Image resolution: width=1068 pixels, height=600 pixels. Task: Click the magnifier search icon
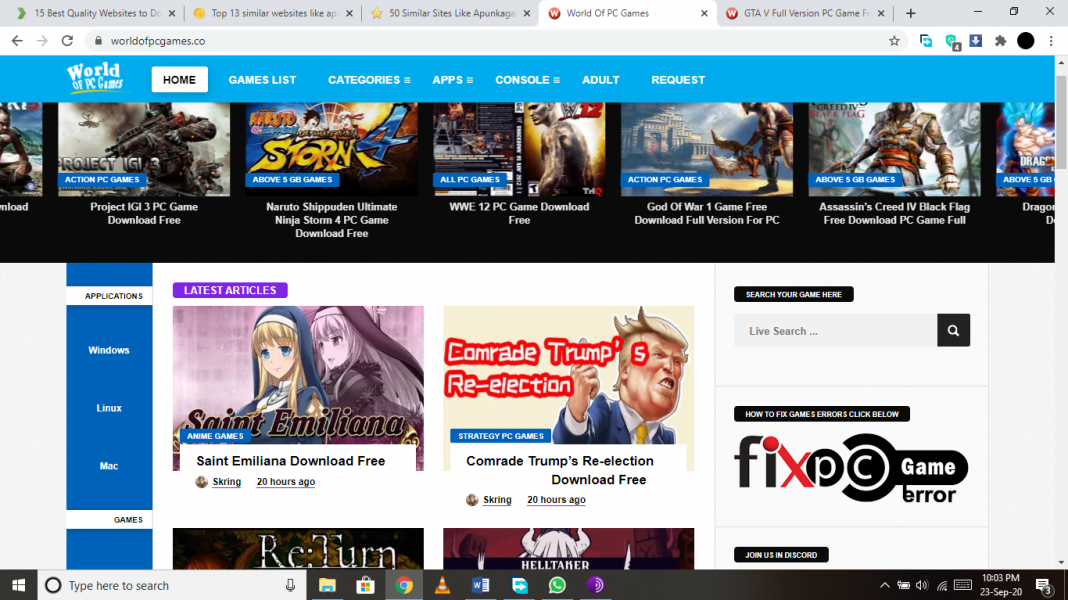click(x=951, y=330)
